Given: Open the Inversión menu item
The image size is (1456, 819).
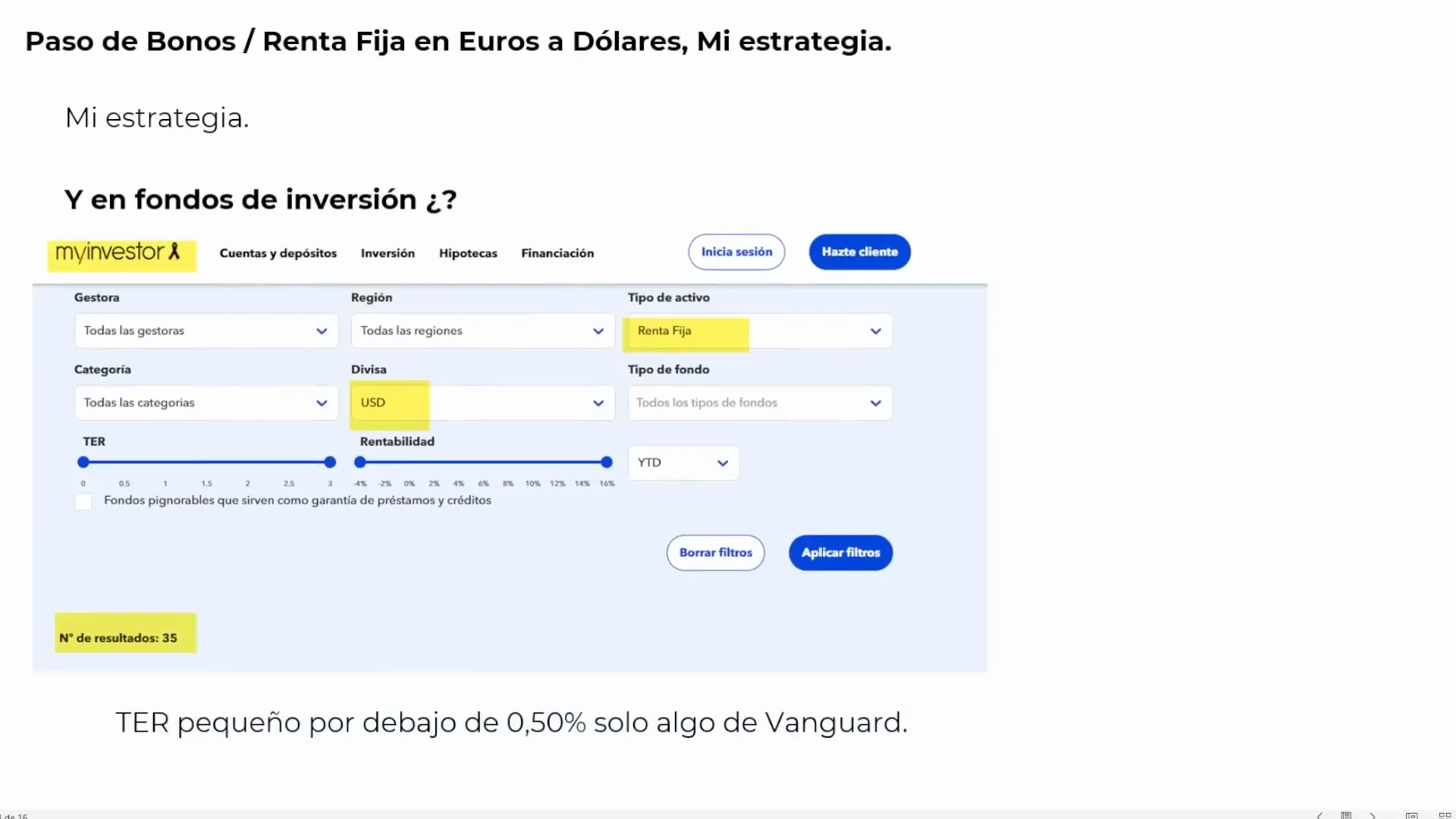Looking at the screenshot, I should point(388,253).
